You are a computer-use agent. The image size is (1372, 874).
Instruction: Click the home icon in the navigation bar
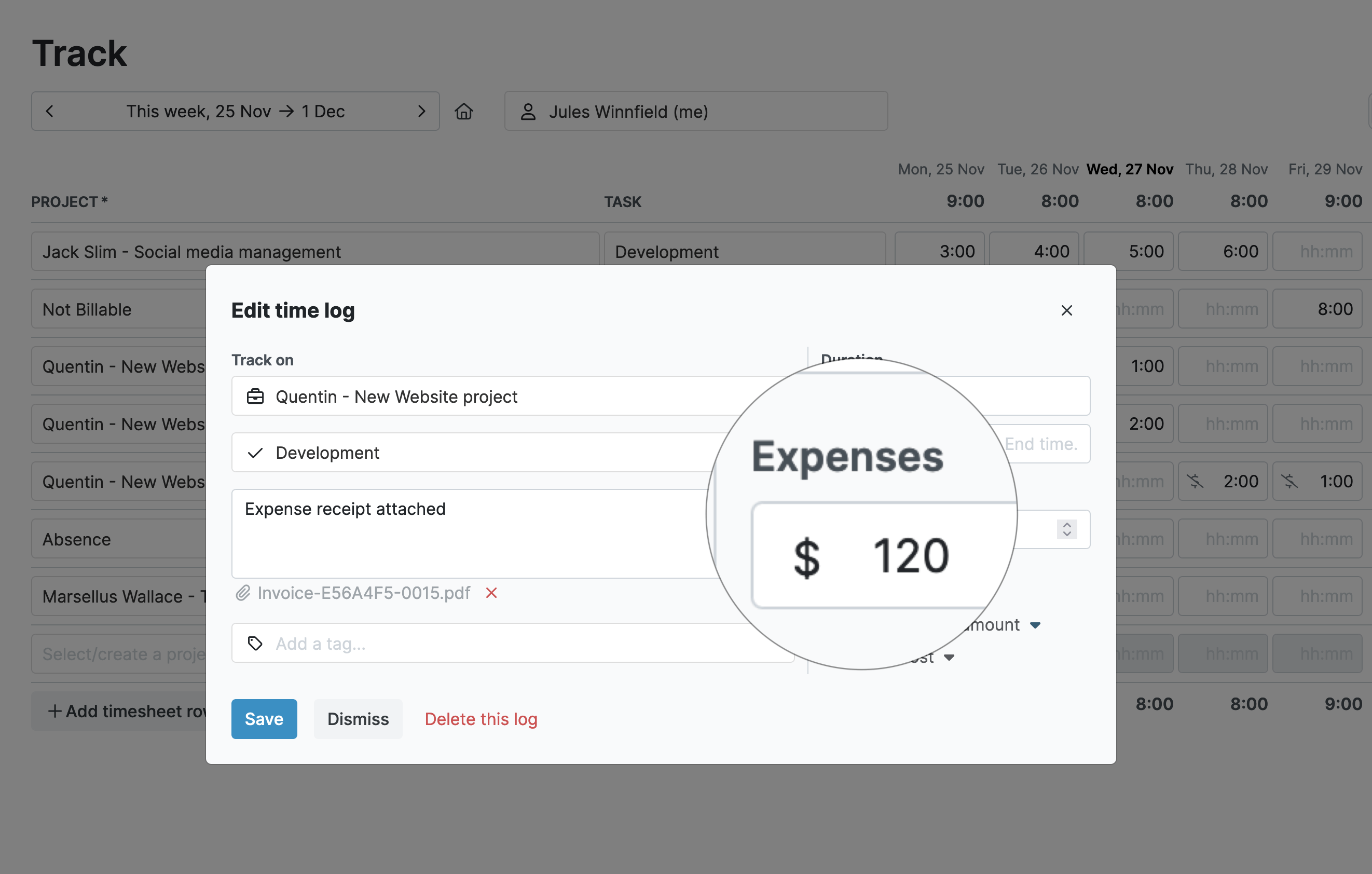[x=464, y=111]
